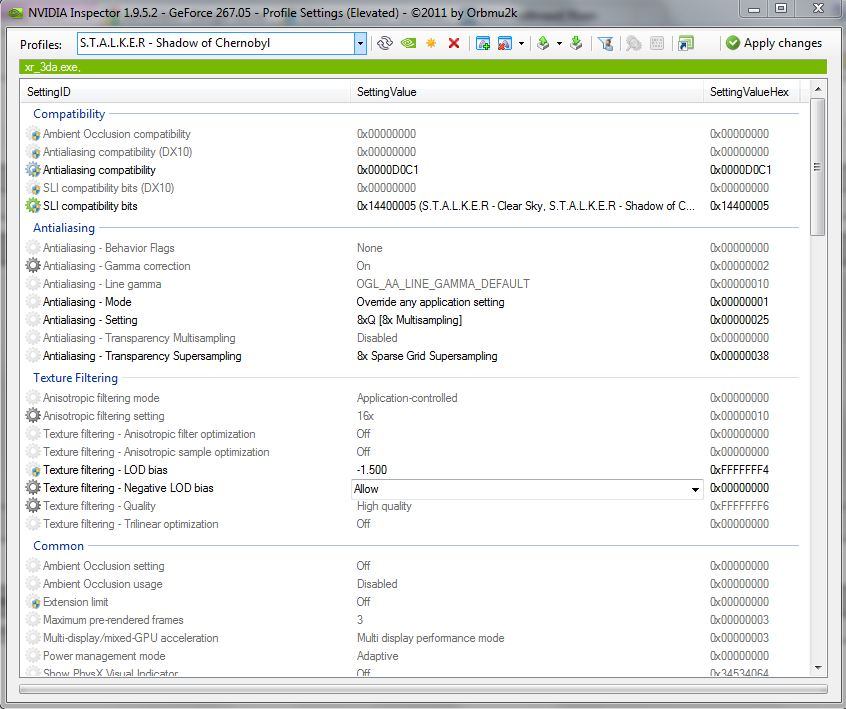Screen dimensions: 846x709
Task: Click the magnifier scan profiles icon
Action: (x=633, y=43)
